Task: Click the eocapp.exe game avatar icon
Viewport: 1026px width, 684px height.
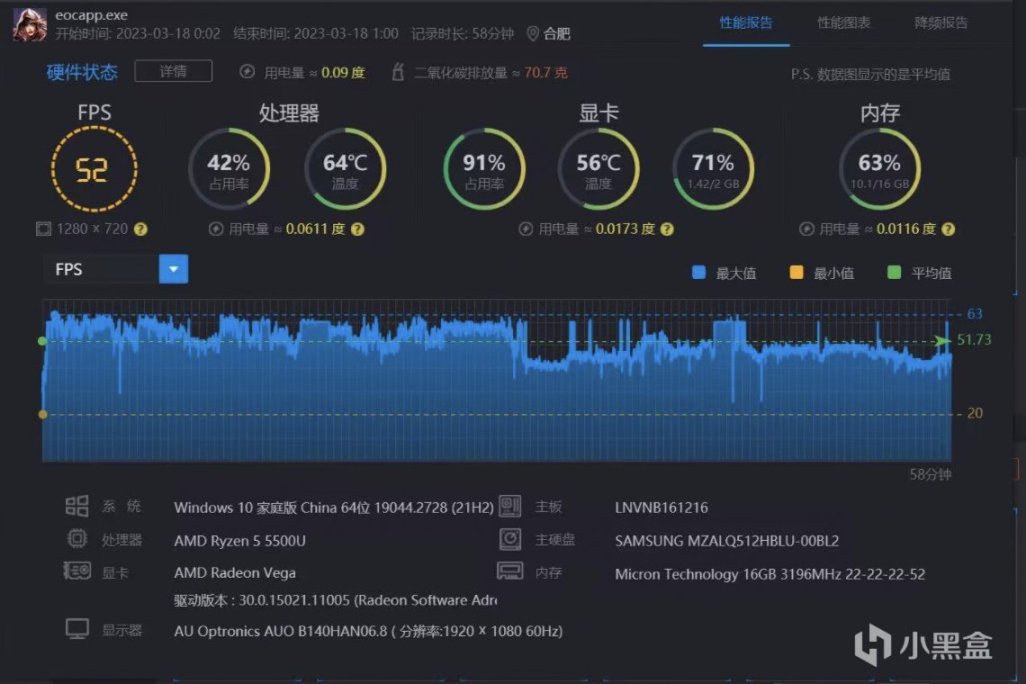Action: [29, 24]
